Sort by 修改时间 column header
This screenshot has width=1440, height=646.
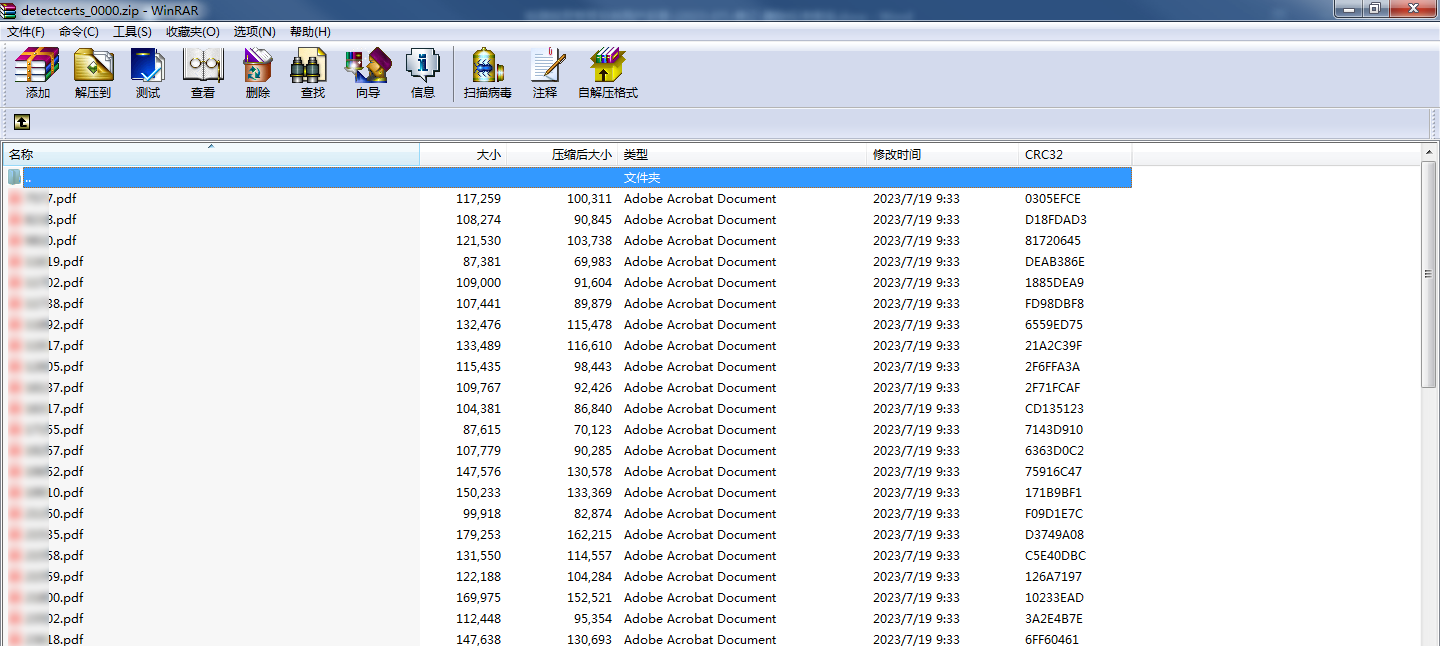pyautogui.click(x=941, y=155)
